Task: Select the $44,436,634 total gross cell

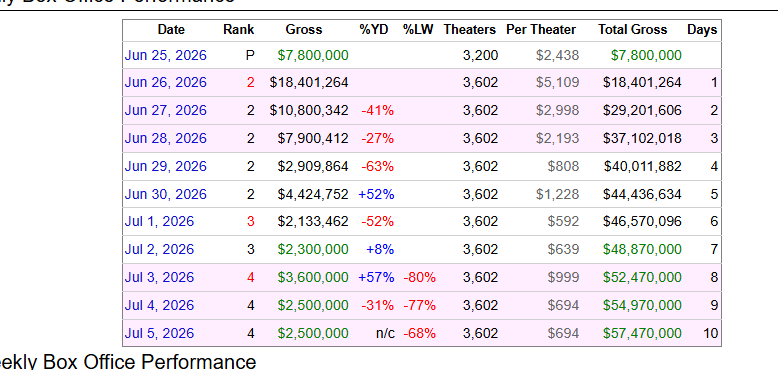Action: [642, 194]
